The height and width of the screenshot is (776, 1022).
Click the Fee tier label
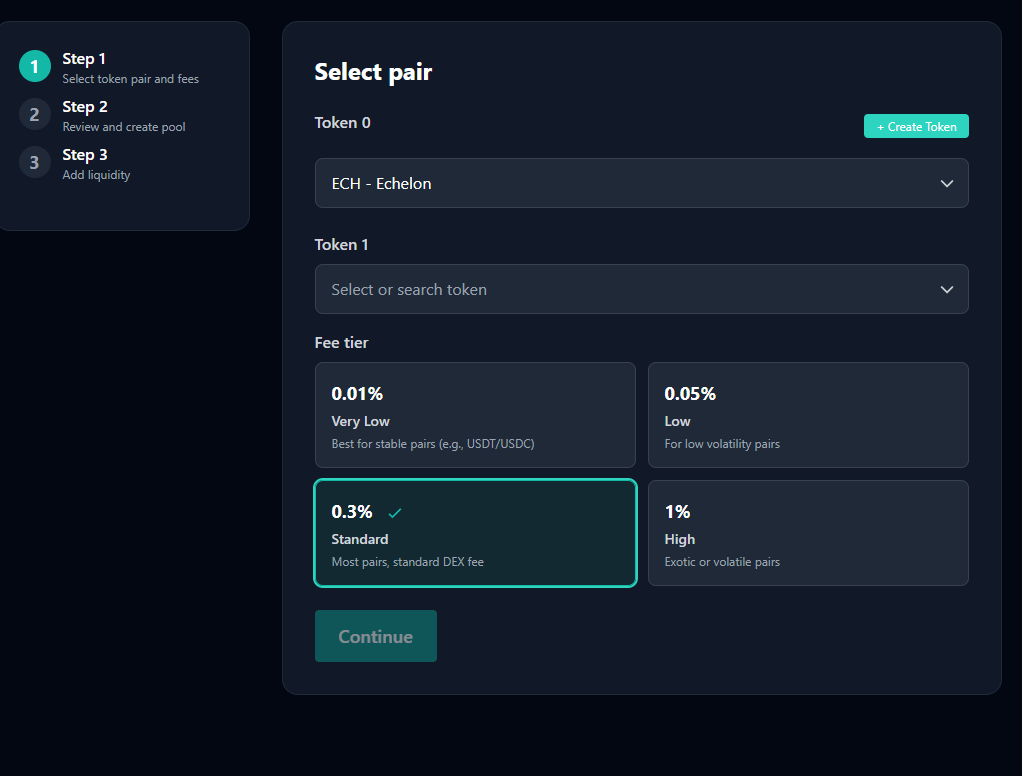click(x=341, y=343)
